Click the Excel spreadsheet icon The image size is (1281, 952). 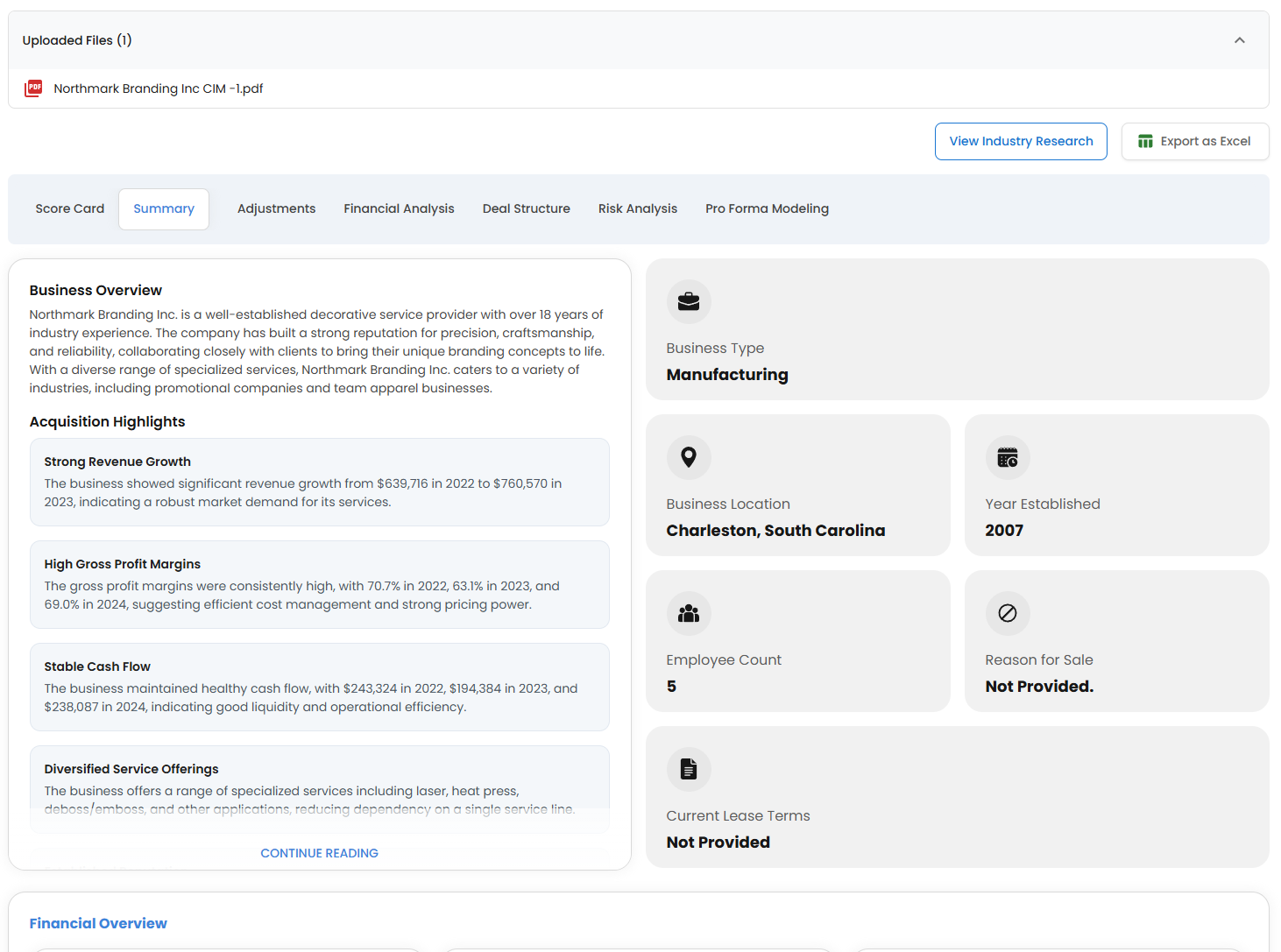(1145, 141)
